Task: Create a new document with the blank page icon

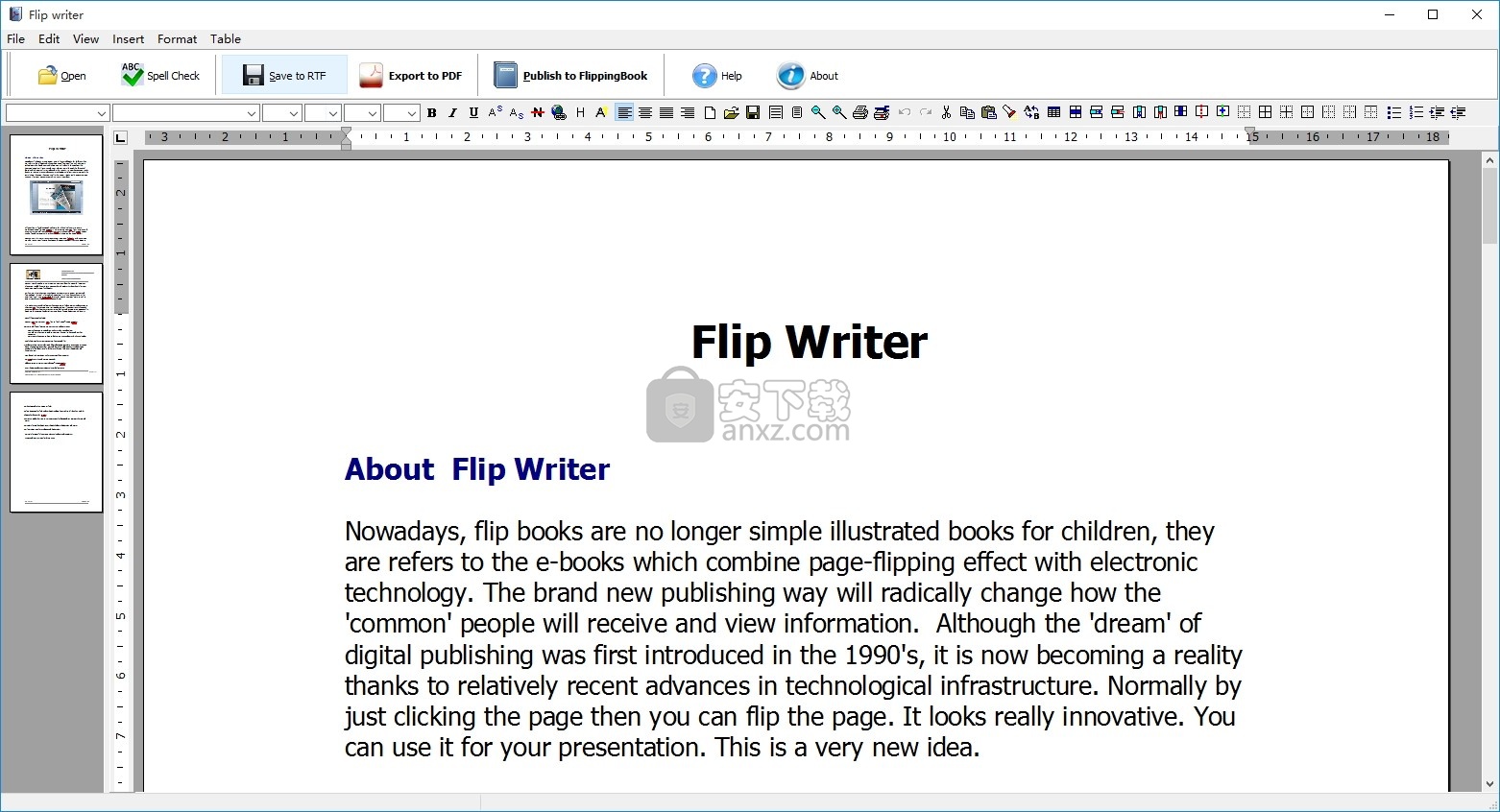Action: [710, 113]
